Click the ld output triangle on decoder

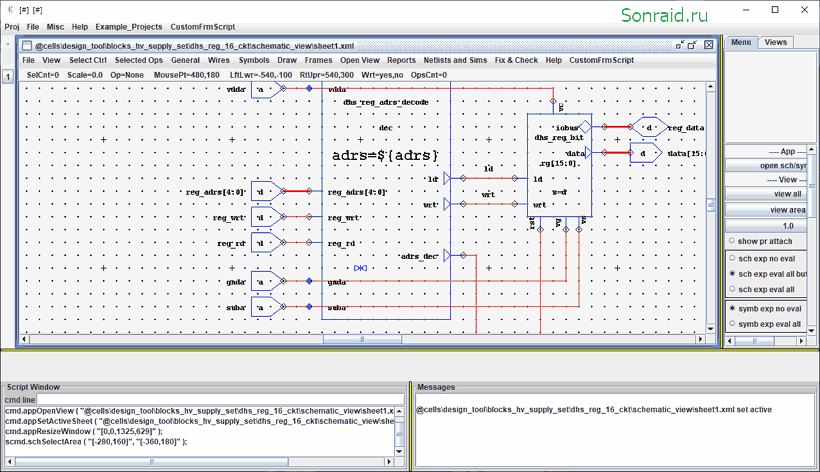(x=447, y=179)
